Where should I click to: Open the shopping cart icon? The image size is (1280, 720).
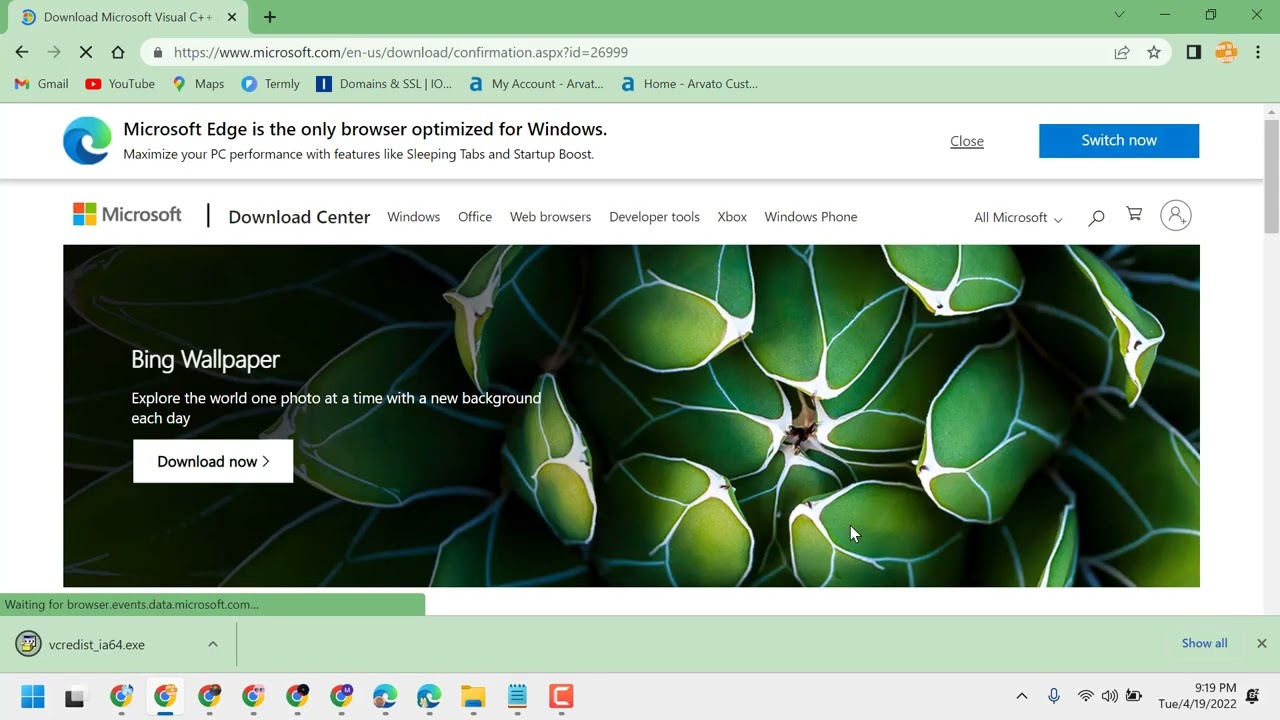(x=1134, y=214)
